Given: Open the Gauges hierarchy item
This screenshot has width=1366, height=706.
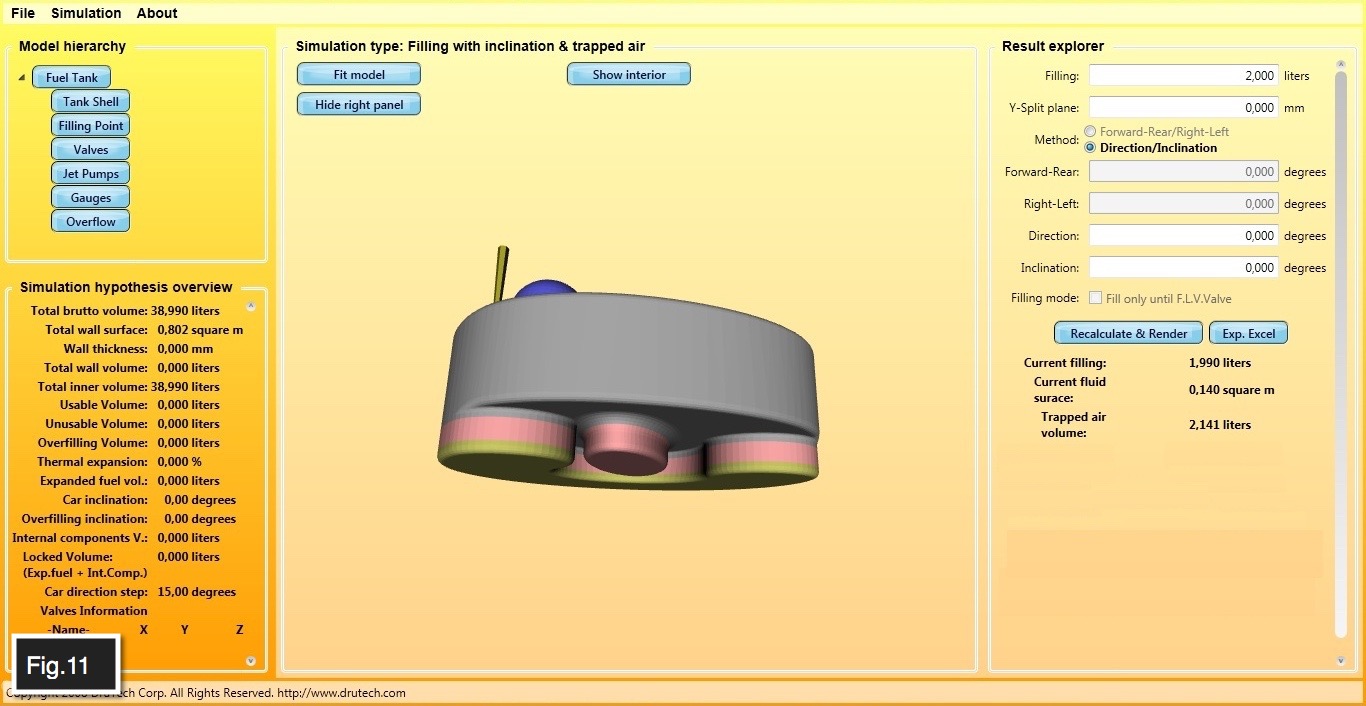Looking at the screenshot, I should coord(91,198).
